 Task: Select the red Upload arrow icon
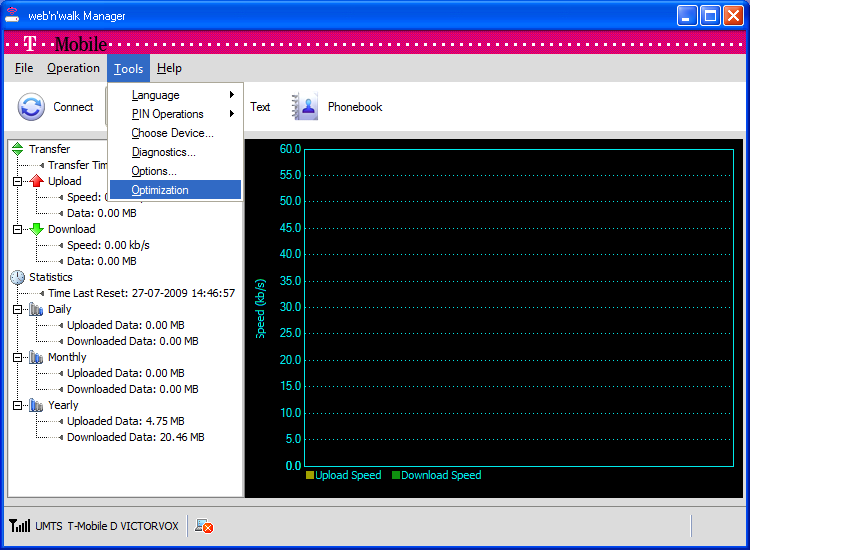click(36, 181)
